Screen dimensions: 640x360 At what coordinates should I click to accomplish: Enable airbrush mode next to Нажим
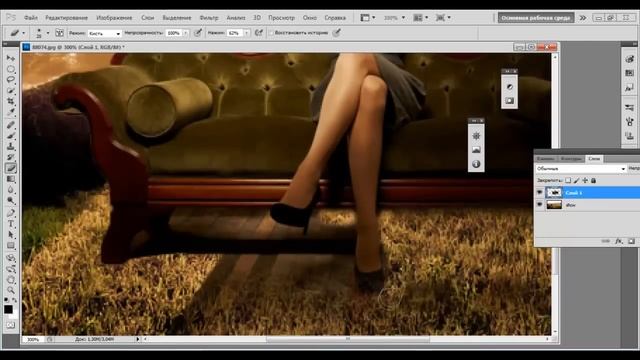[x=258, y=33]
